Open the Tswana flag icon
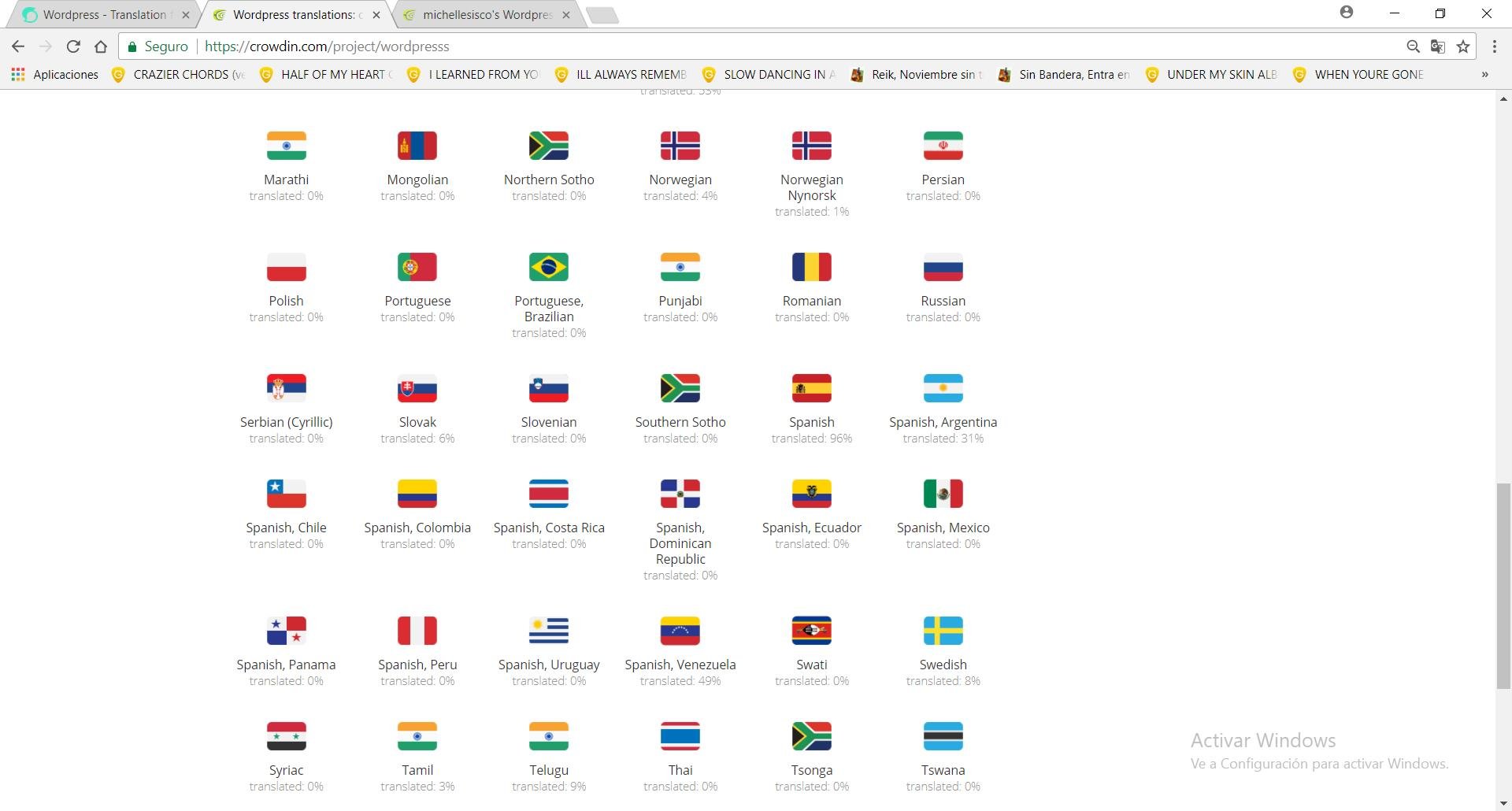The width and height of the screenshot is (1512, 811). click(x=943, y=736)
